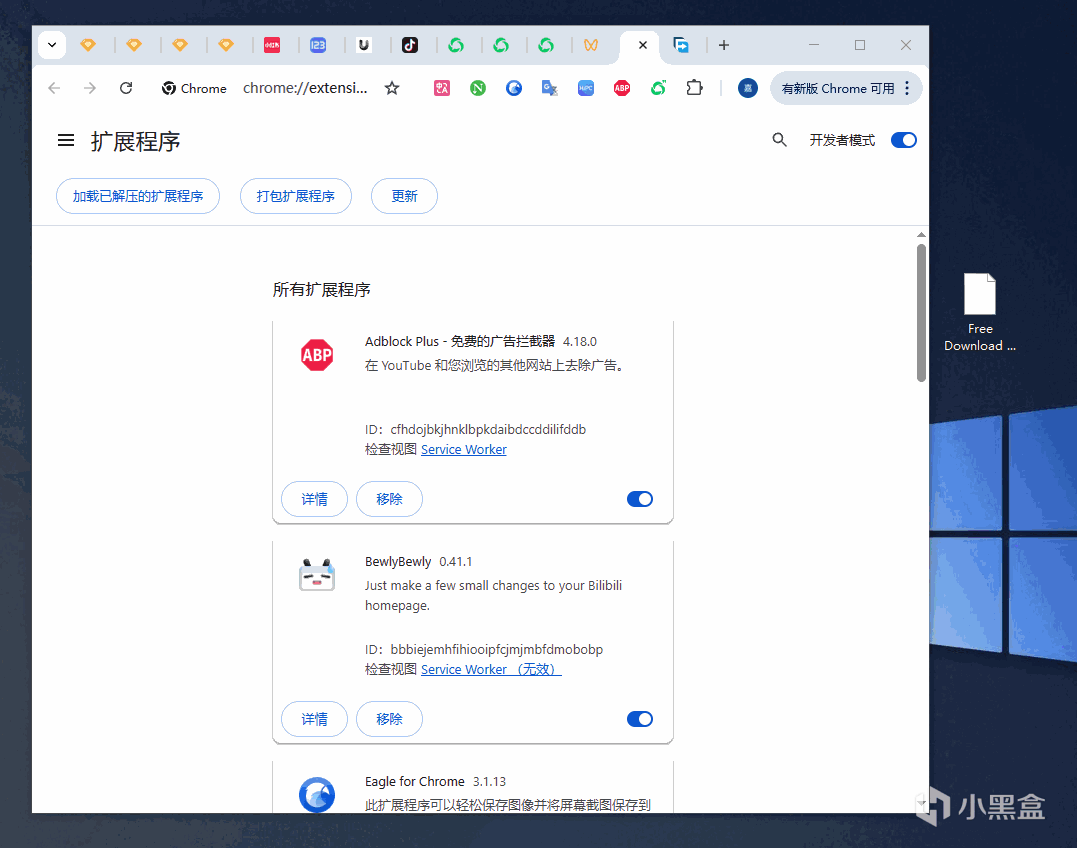Open the Eagle extension toolbar icon
1077x848 pixels.
coord(514,88)
